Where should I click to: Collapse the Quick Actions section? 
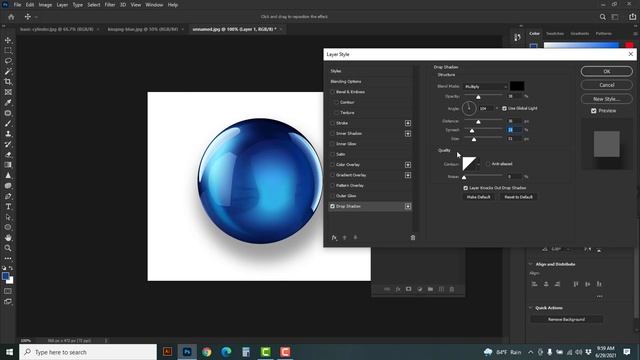click(531, 308)
